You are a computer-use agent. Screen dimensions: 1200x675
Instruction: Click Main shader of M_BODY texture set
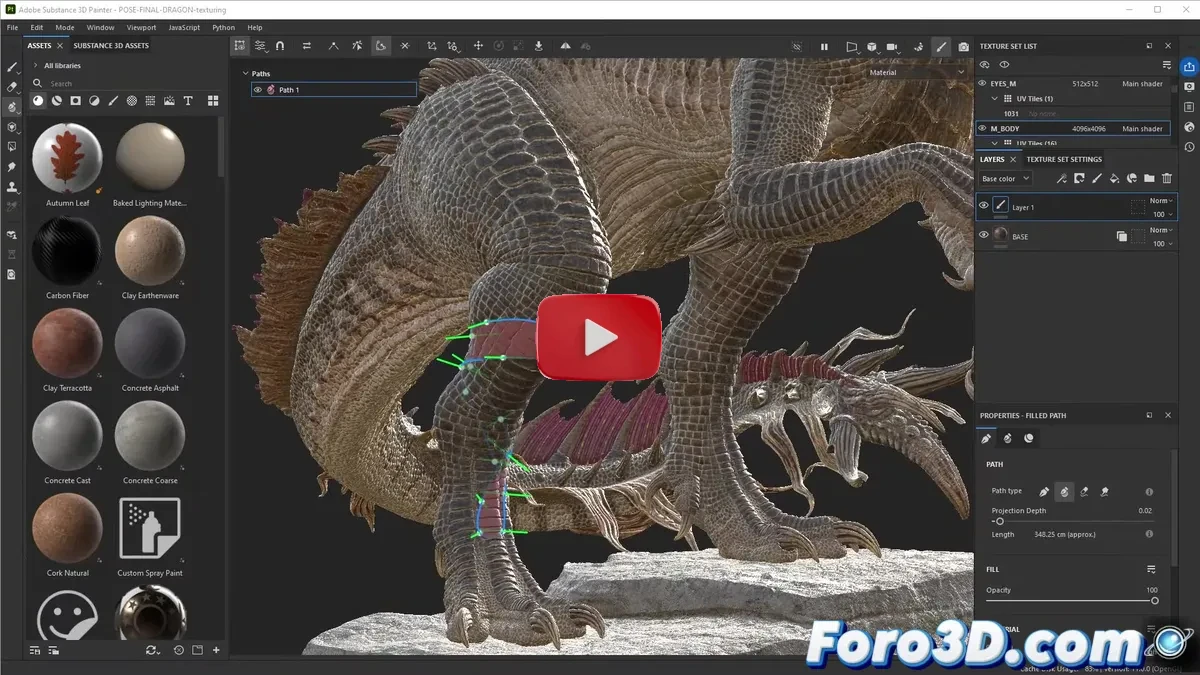[1142, 129]
